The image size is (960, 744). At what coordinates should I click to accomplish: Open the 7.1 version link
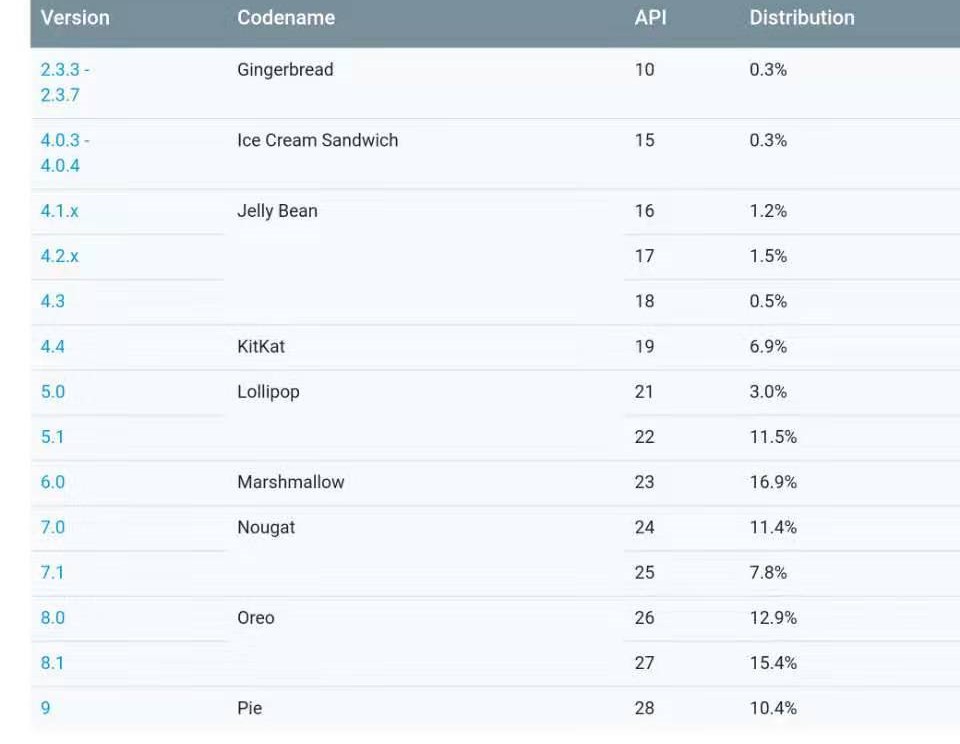tap(53, 572)
